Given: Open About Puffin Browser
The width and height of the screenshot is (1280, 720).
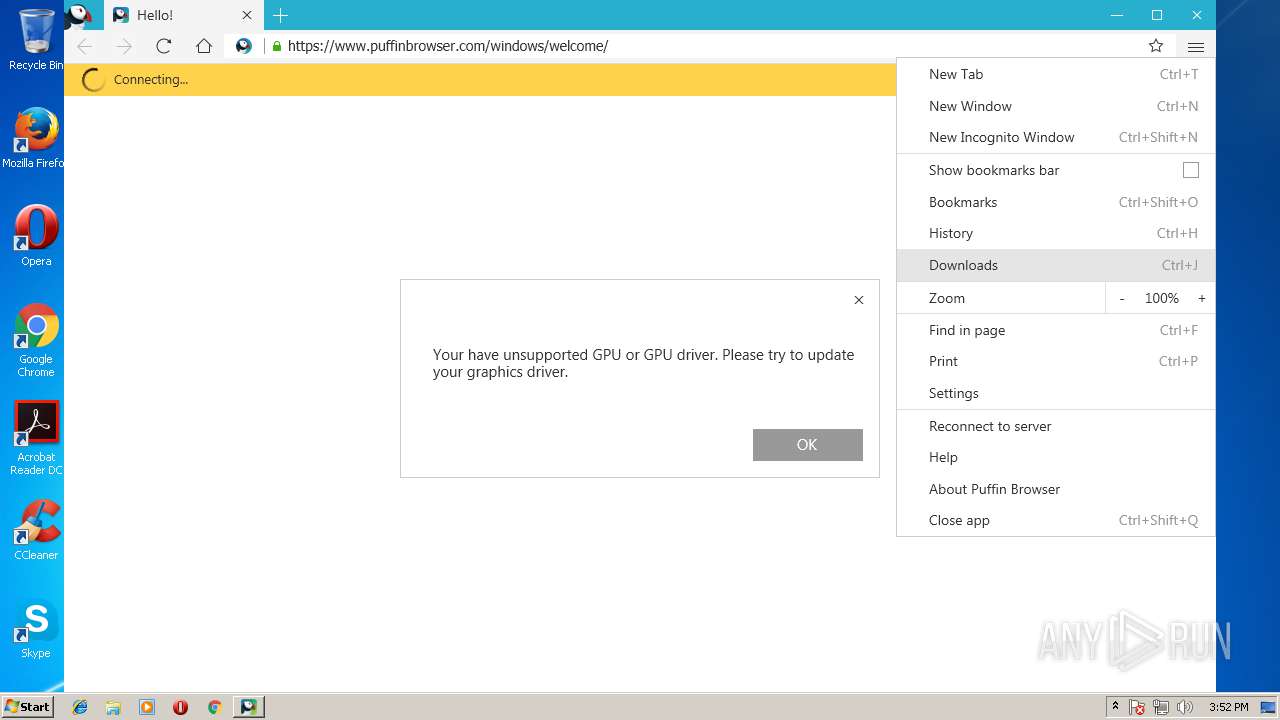Looking at the screenshot, I should coord(1056,489).
